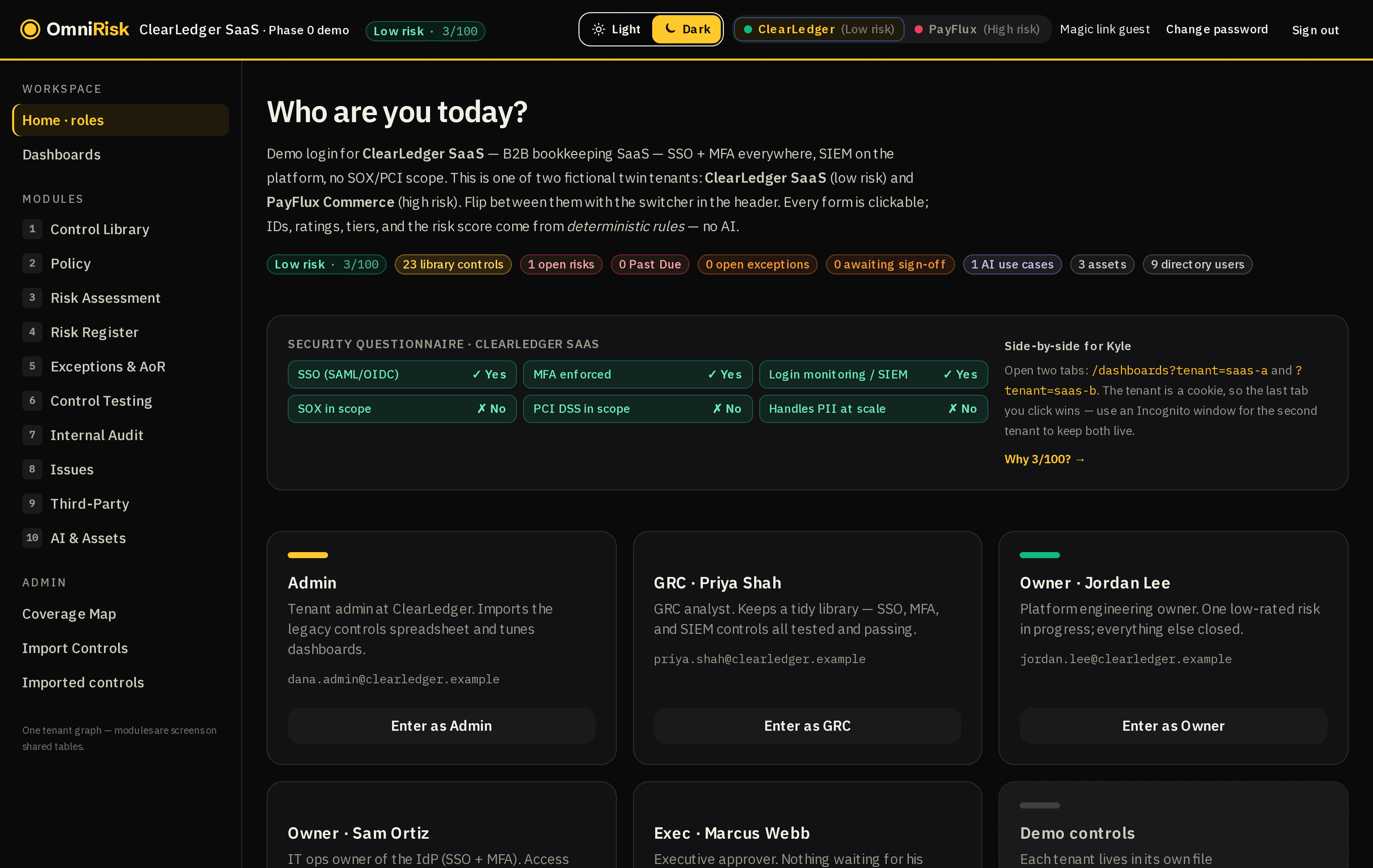Open Policy module
Screen dimensions: 1373x868
(120, 263)
